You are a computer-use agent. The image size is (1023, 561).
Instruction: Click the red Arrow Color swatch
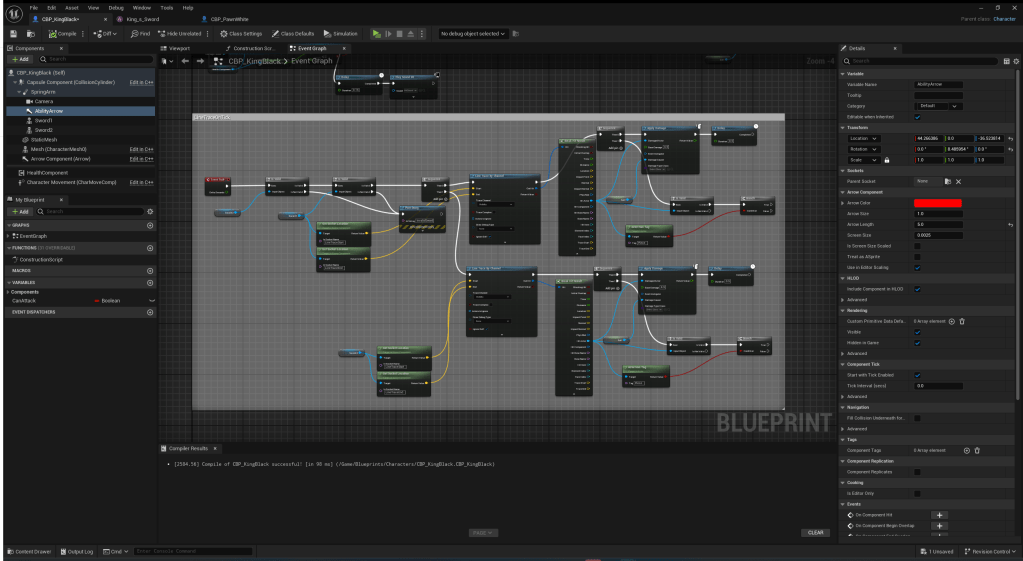938,203
